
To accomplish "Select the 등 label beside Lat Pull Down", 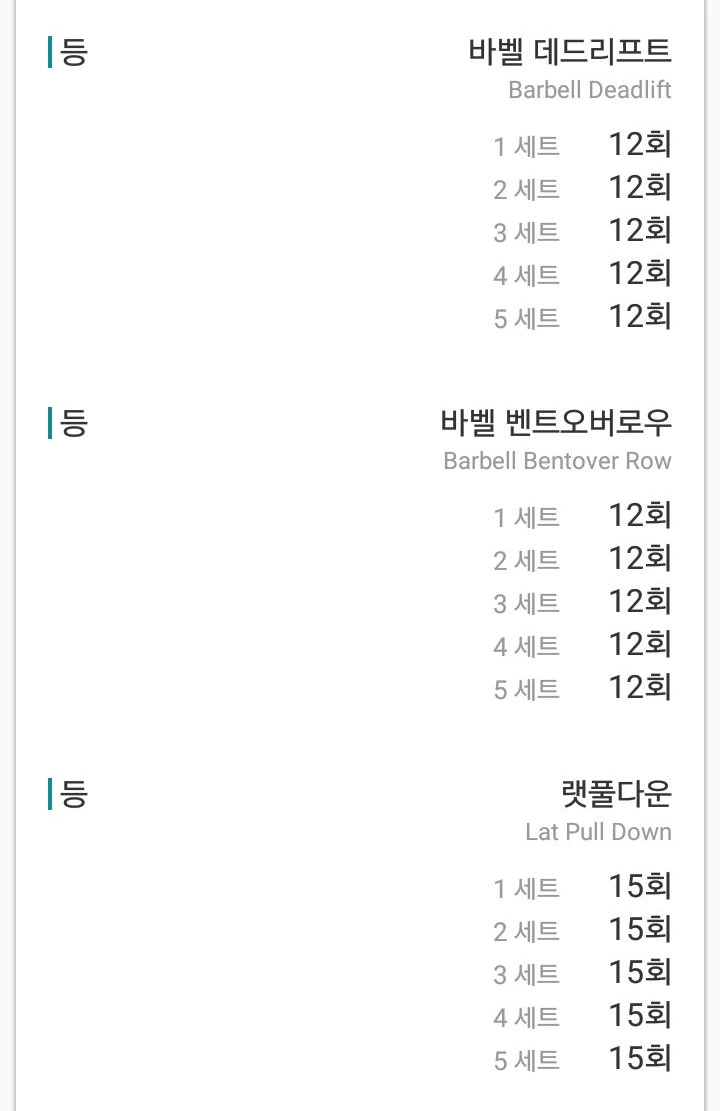I will click(x=74, y=794).
